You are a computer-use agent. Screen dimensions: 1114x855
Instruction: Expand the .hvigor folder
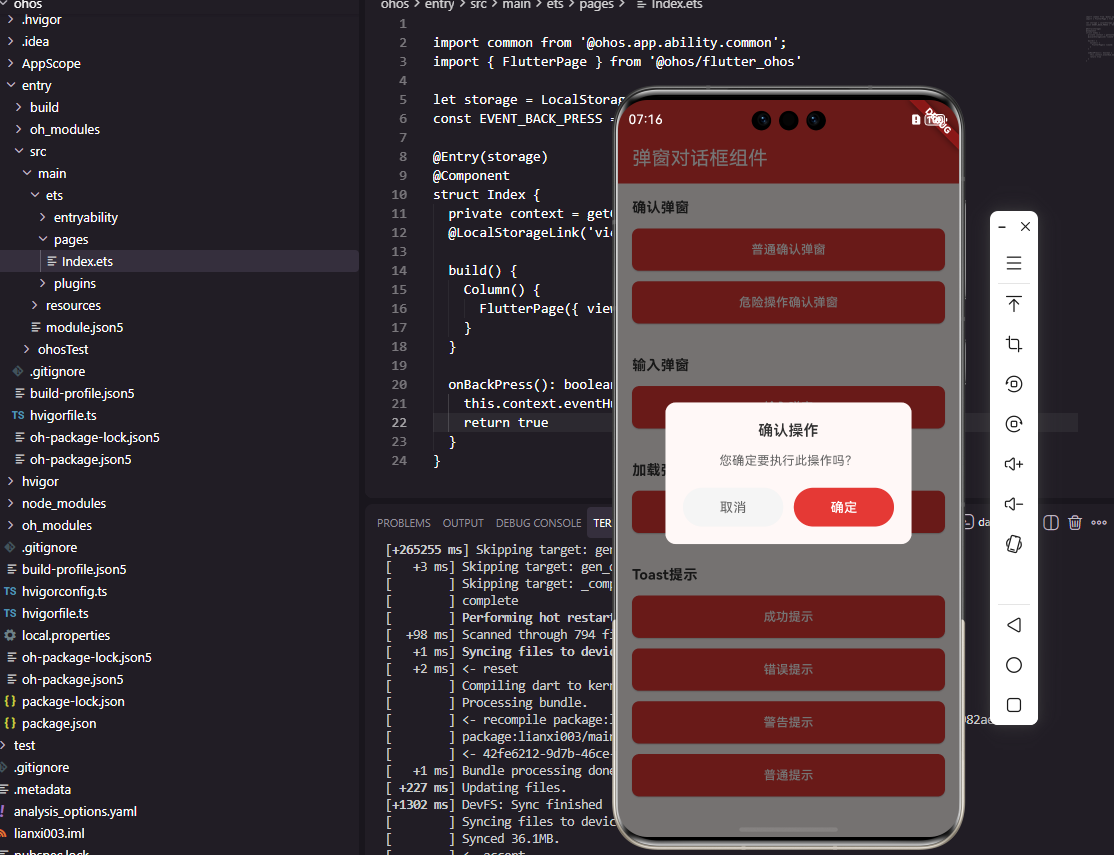41,20
